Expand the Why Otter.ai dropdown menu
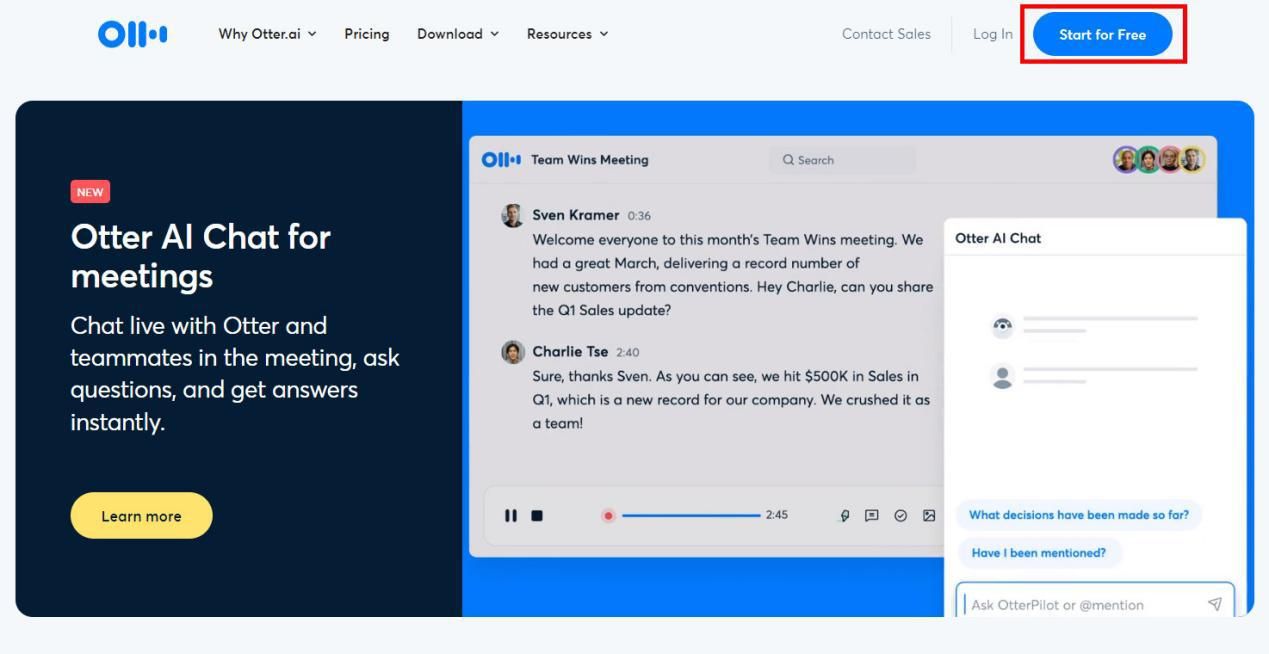 tap(267, 34)
